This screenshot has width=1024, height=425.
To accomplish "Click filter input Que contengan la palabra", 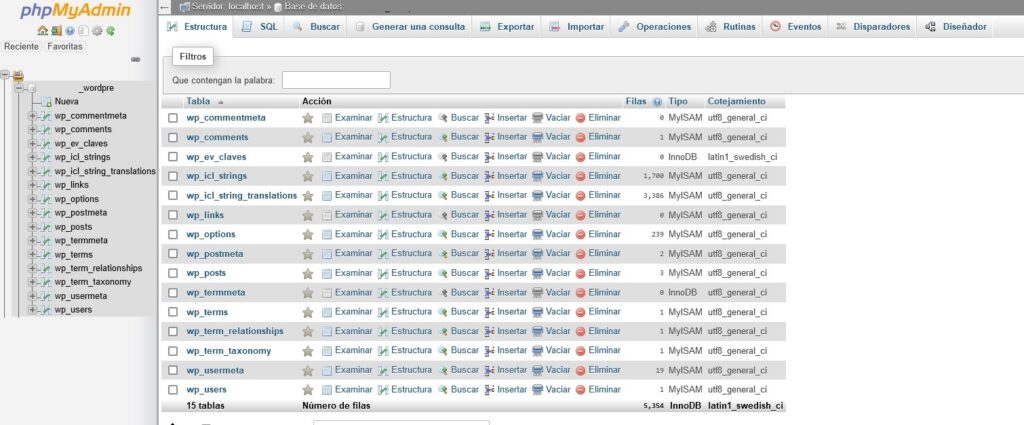I will 336,80.
